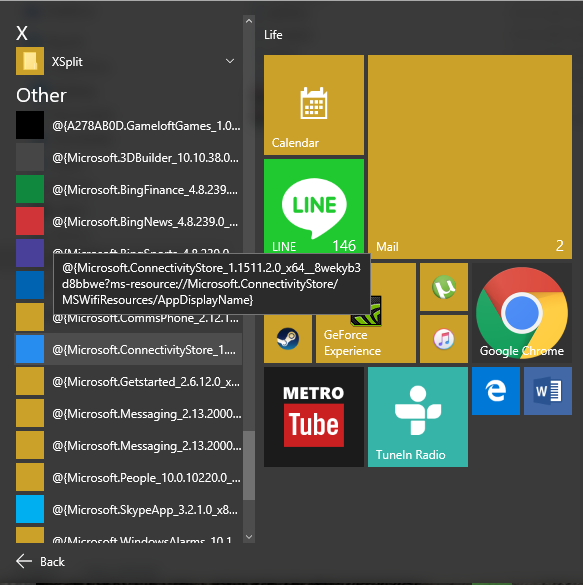Open the Mail tile
583x585 pixels.
tap(470, 157)
